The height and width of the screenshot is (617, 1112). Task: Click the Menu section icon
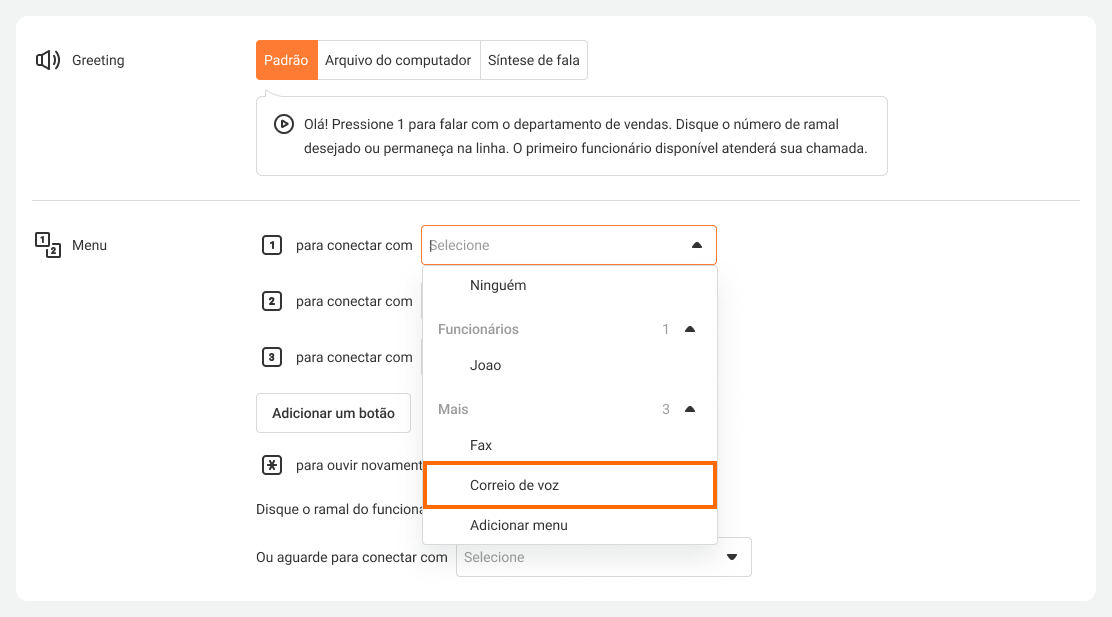point(48,245)
